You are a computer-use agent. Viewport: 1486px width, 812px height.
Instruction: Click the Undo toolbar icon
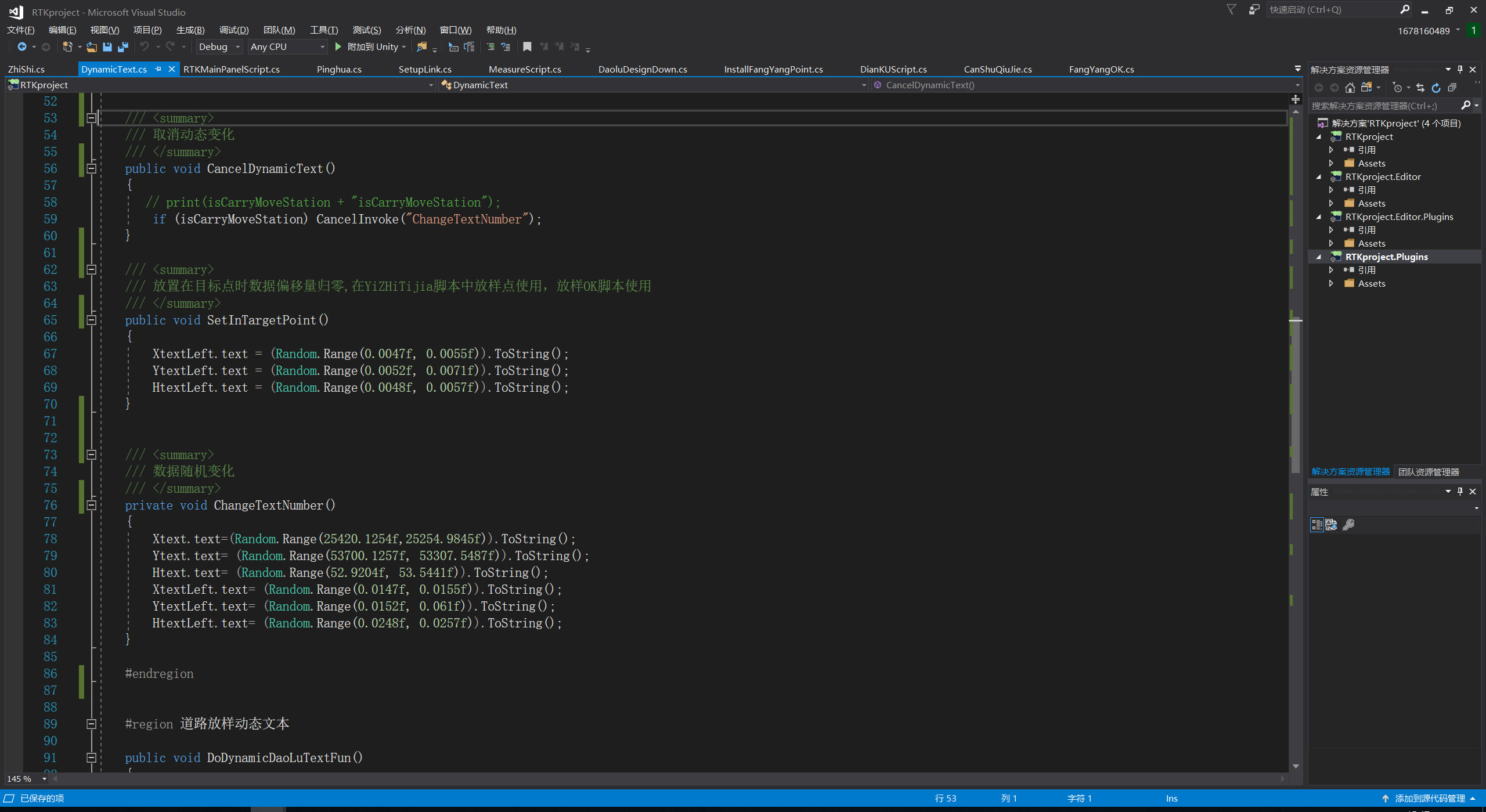145,46
